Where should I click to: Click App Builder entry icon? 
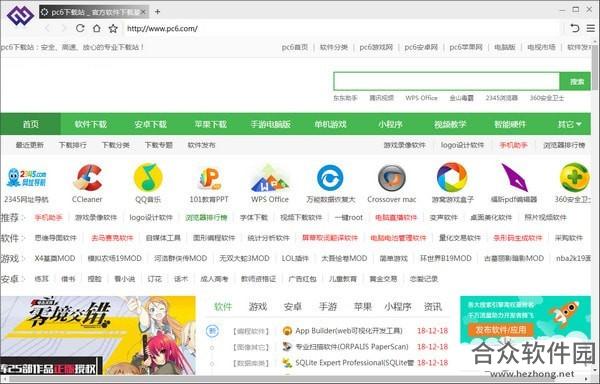287,331
